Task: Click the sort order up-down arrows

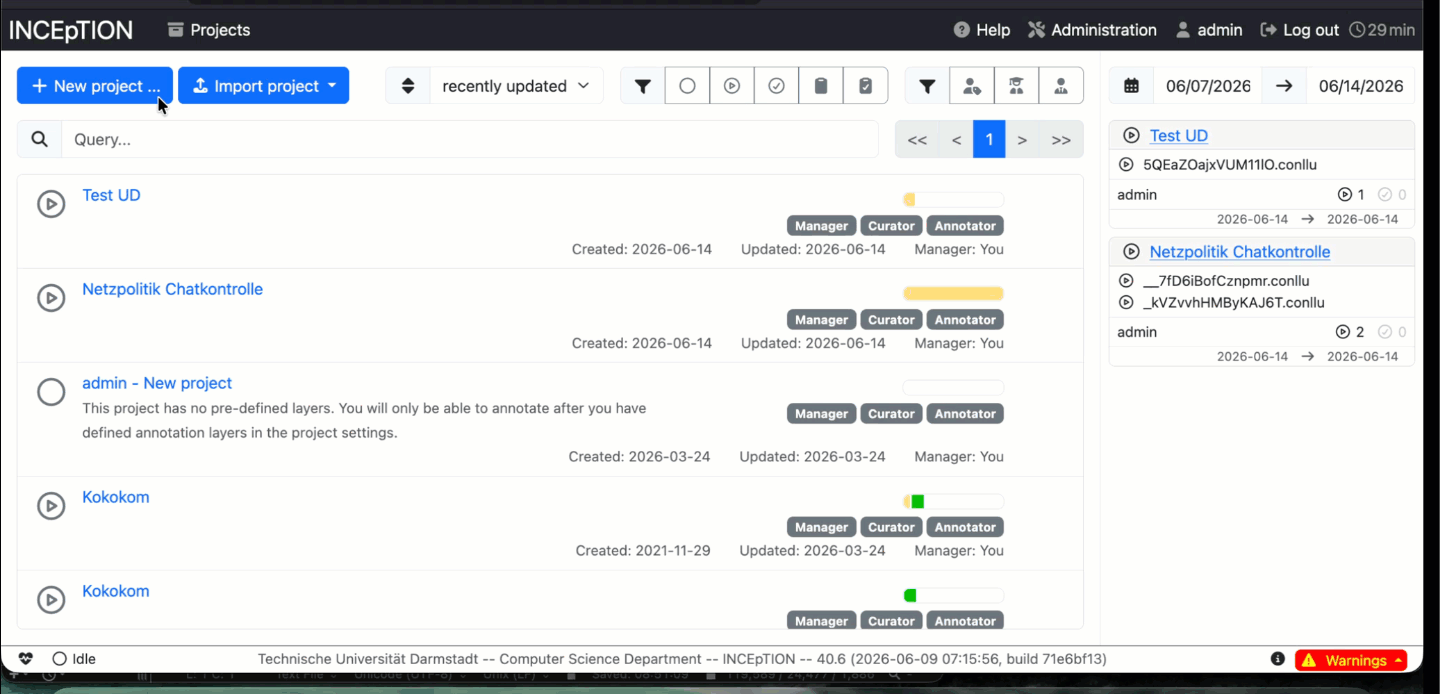Action: [408, 86]
